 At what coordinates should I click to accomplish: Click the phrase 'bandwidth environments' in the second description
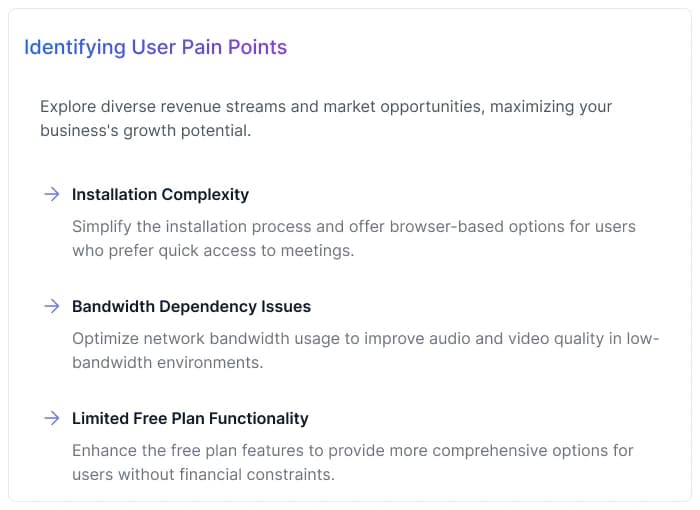click(x=167, y=362)
